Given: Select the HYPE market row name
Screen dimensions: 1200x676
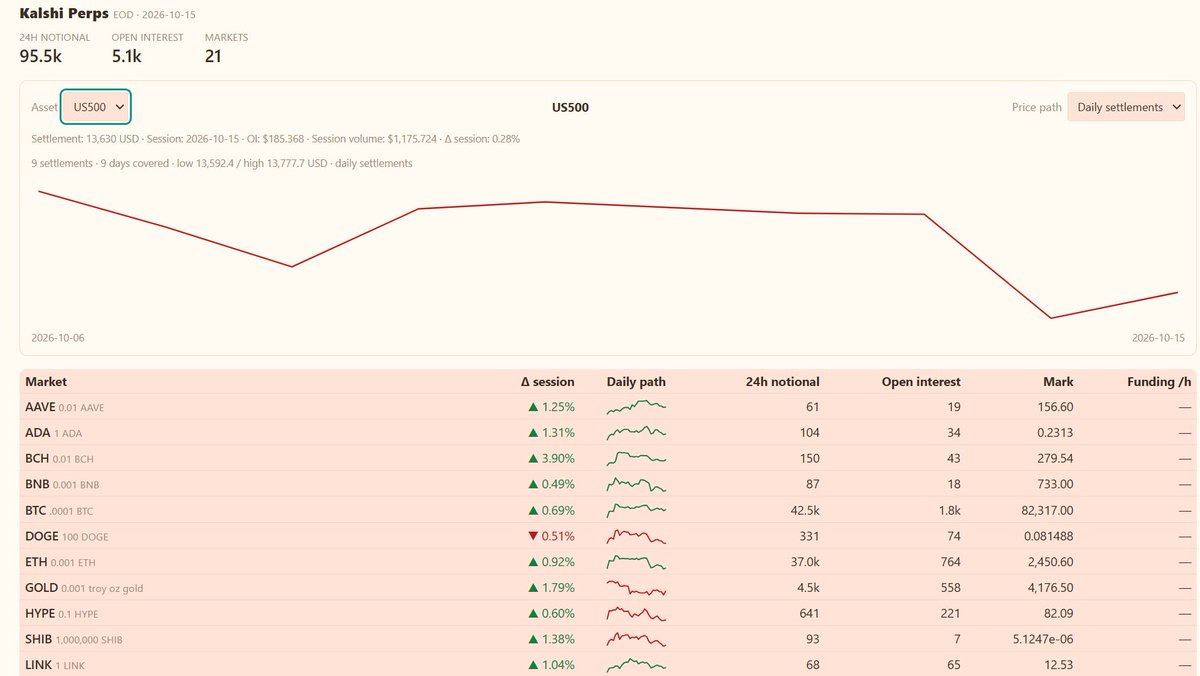Looking at the screenshot, I should (40, 614).
